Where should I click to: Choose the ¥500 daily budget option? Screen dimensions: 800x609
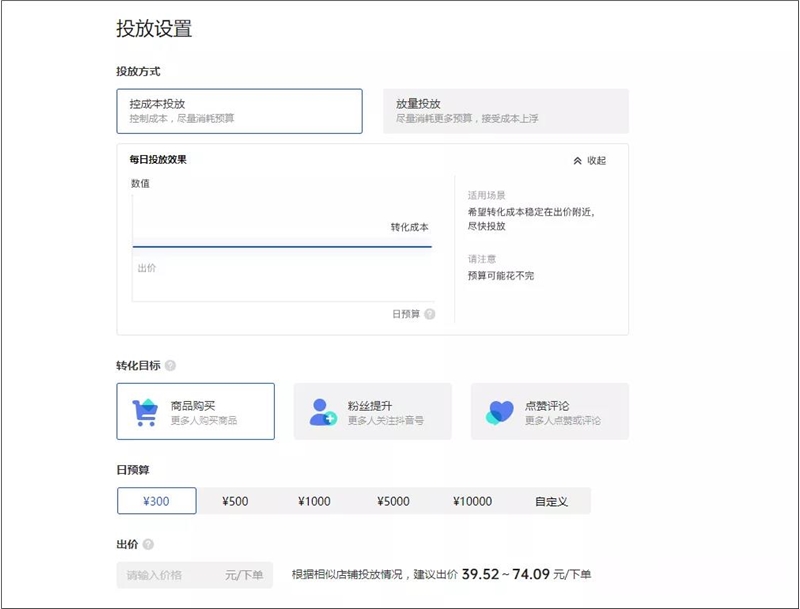(x=237, y=500)
